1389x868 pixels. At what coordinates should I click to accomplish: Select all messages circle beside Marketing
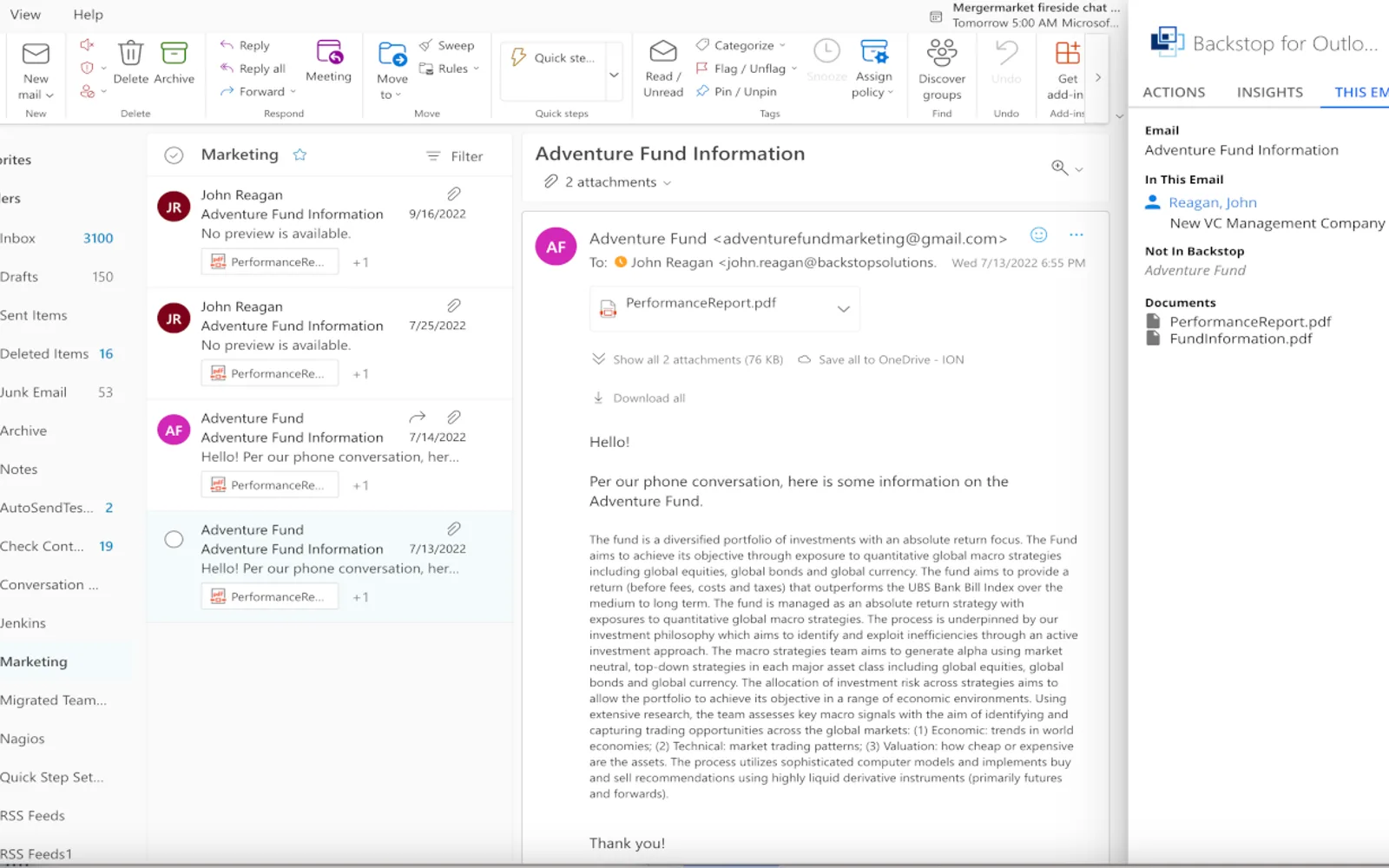(174, 155)
